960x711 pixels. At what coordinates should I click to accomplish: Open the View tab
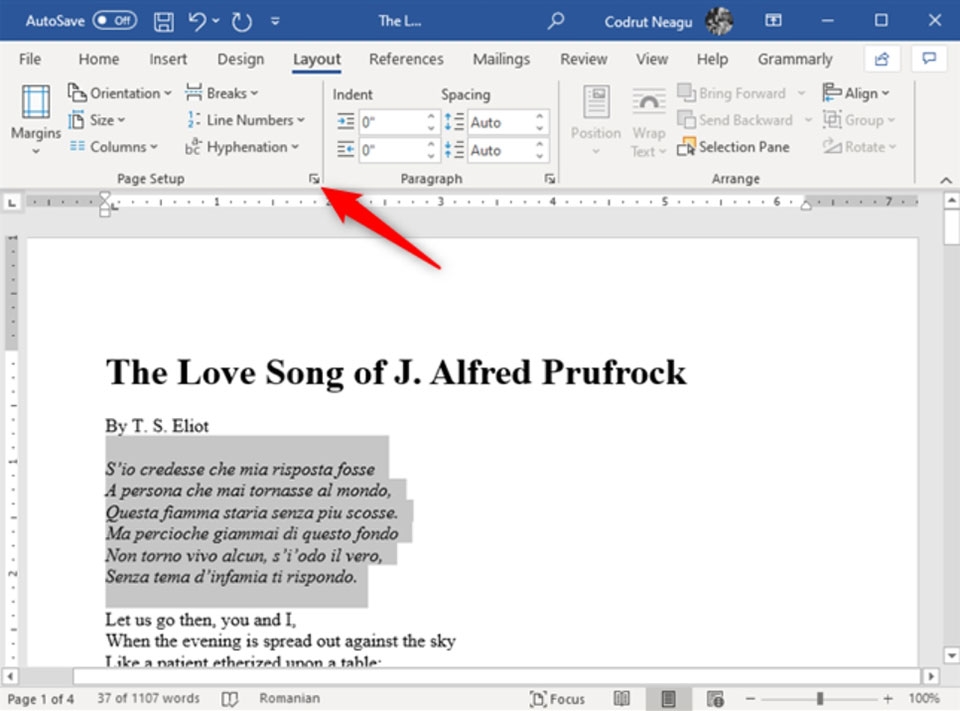(x=651, y=59)
